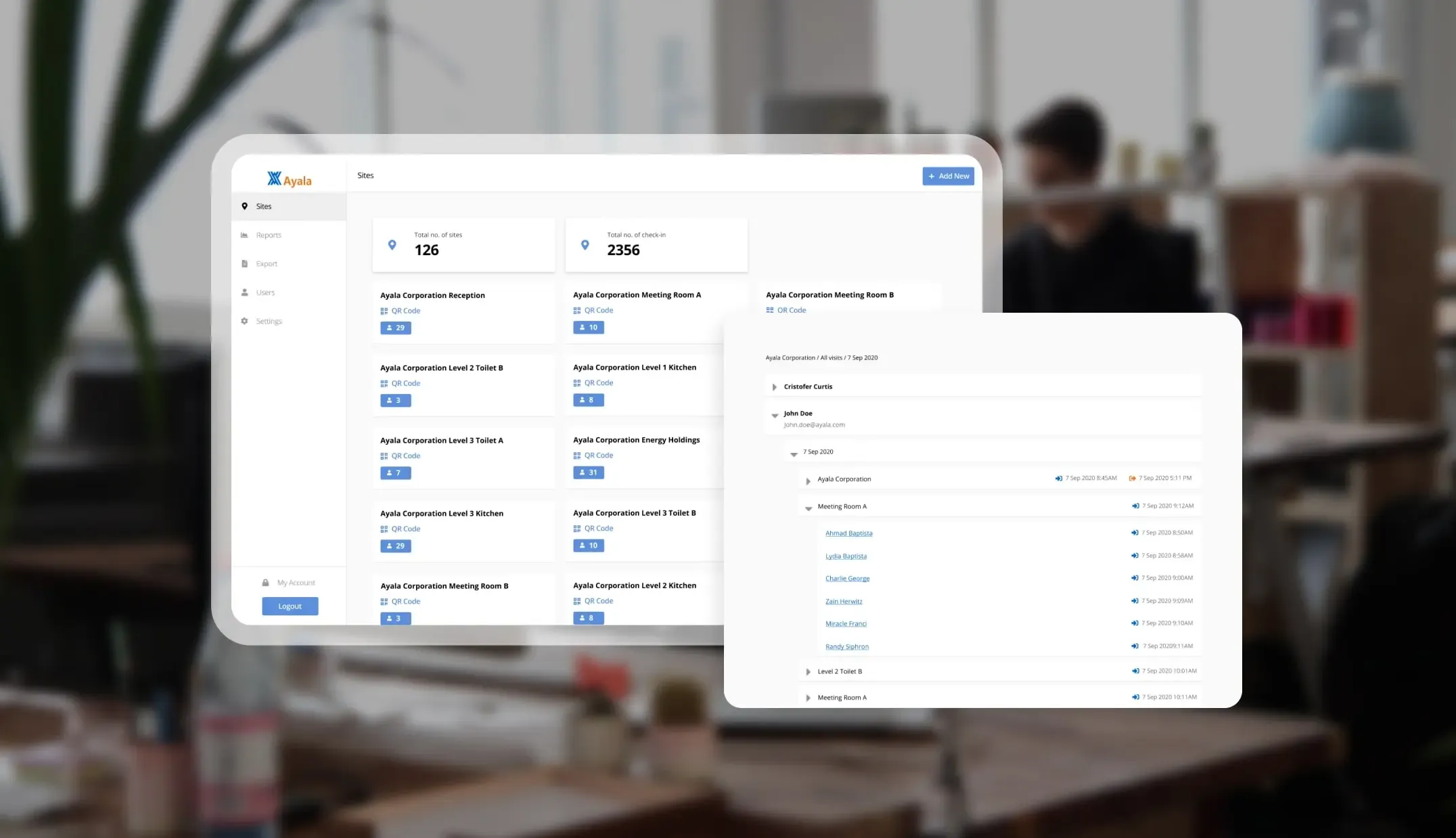Collapse the Meeting Room A row checked in 9:12AM
The width and height of the screenshot is (1456, 838).
[x=809, y=508]
